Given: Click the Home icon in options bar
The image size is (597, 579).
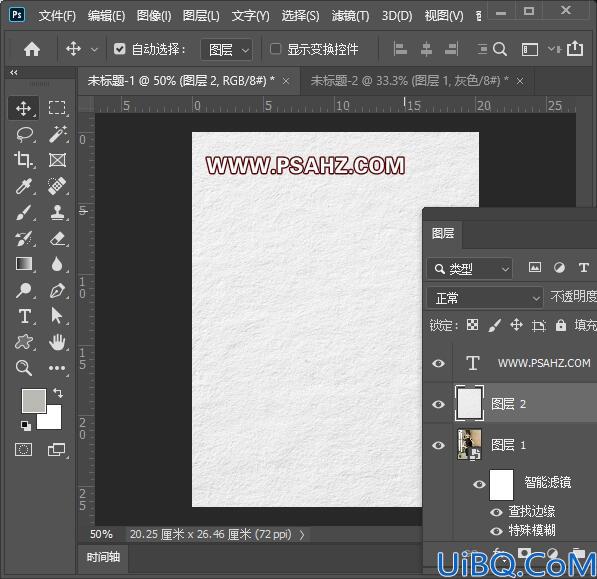Looking at the screenshot, I should point(32,49).
